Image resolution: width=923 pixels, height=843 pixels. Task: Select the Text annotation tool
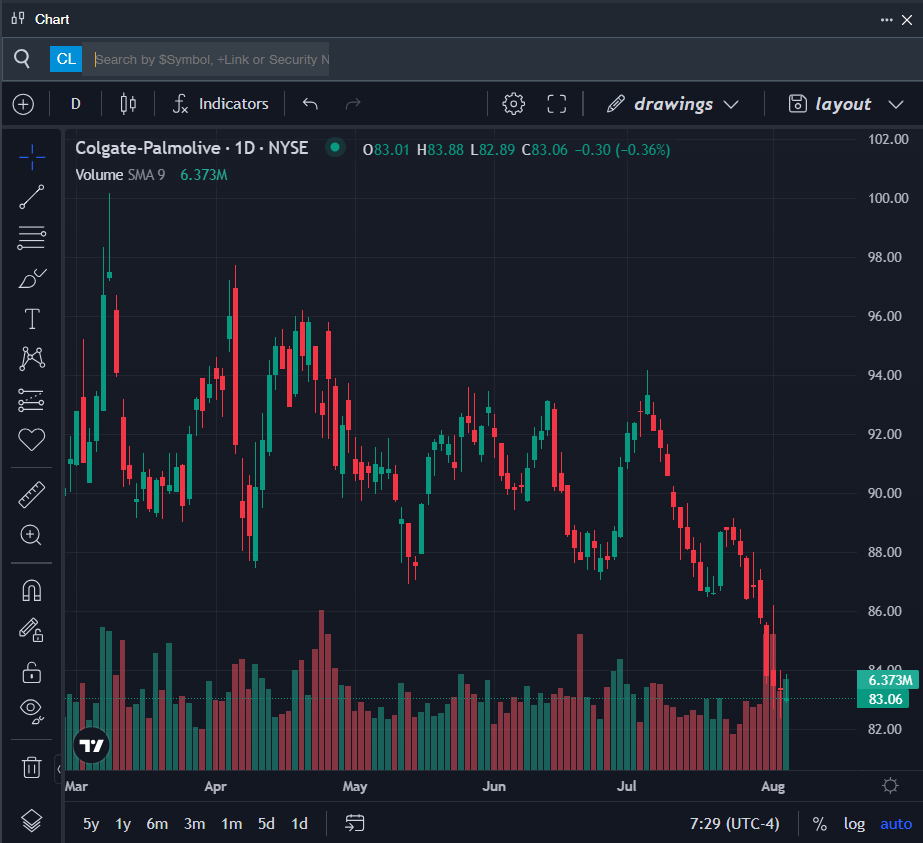32,319
